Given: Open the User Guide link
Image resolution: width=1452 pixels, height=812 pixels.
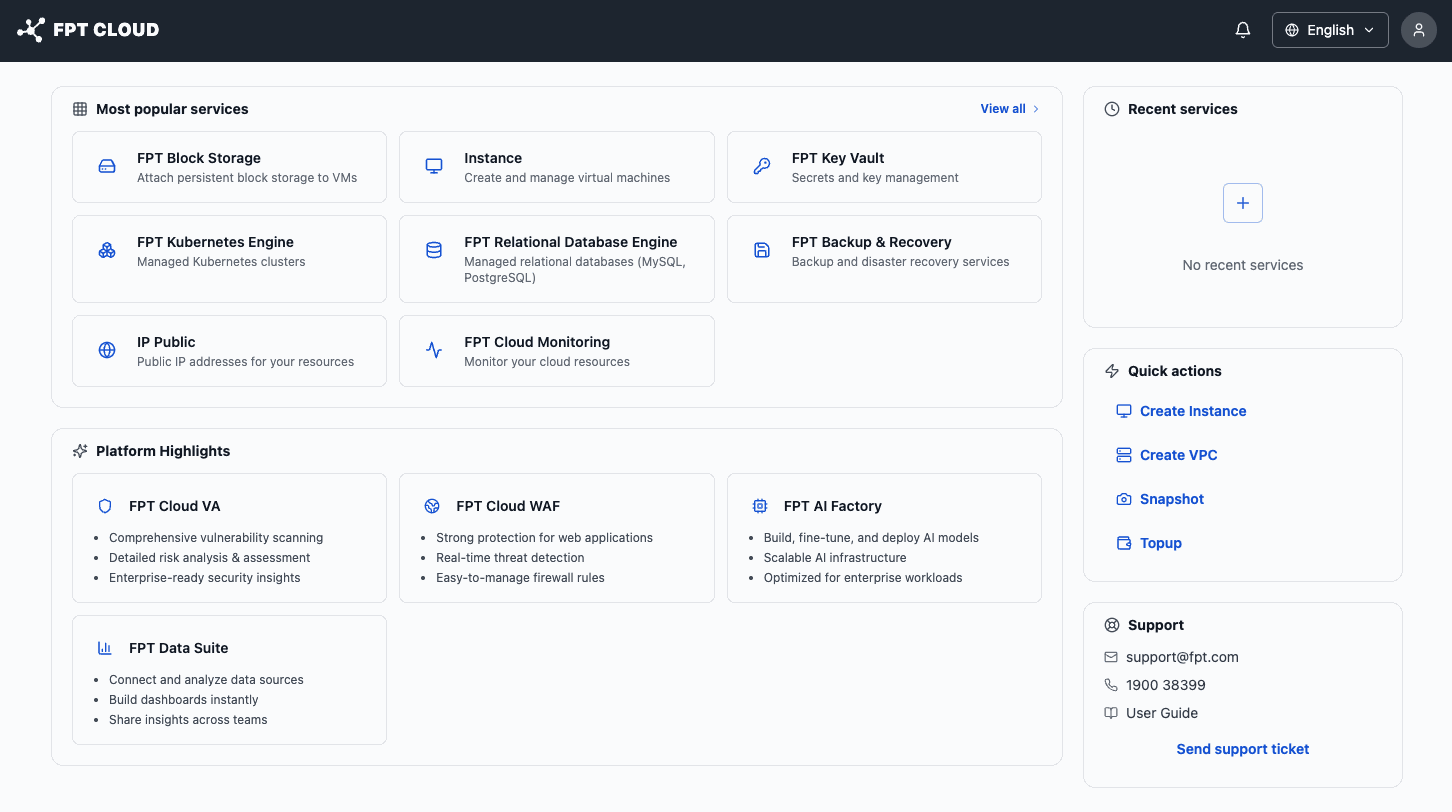Looking at the screenshot, I should point(1162,713).
